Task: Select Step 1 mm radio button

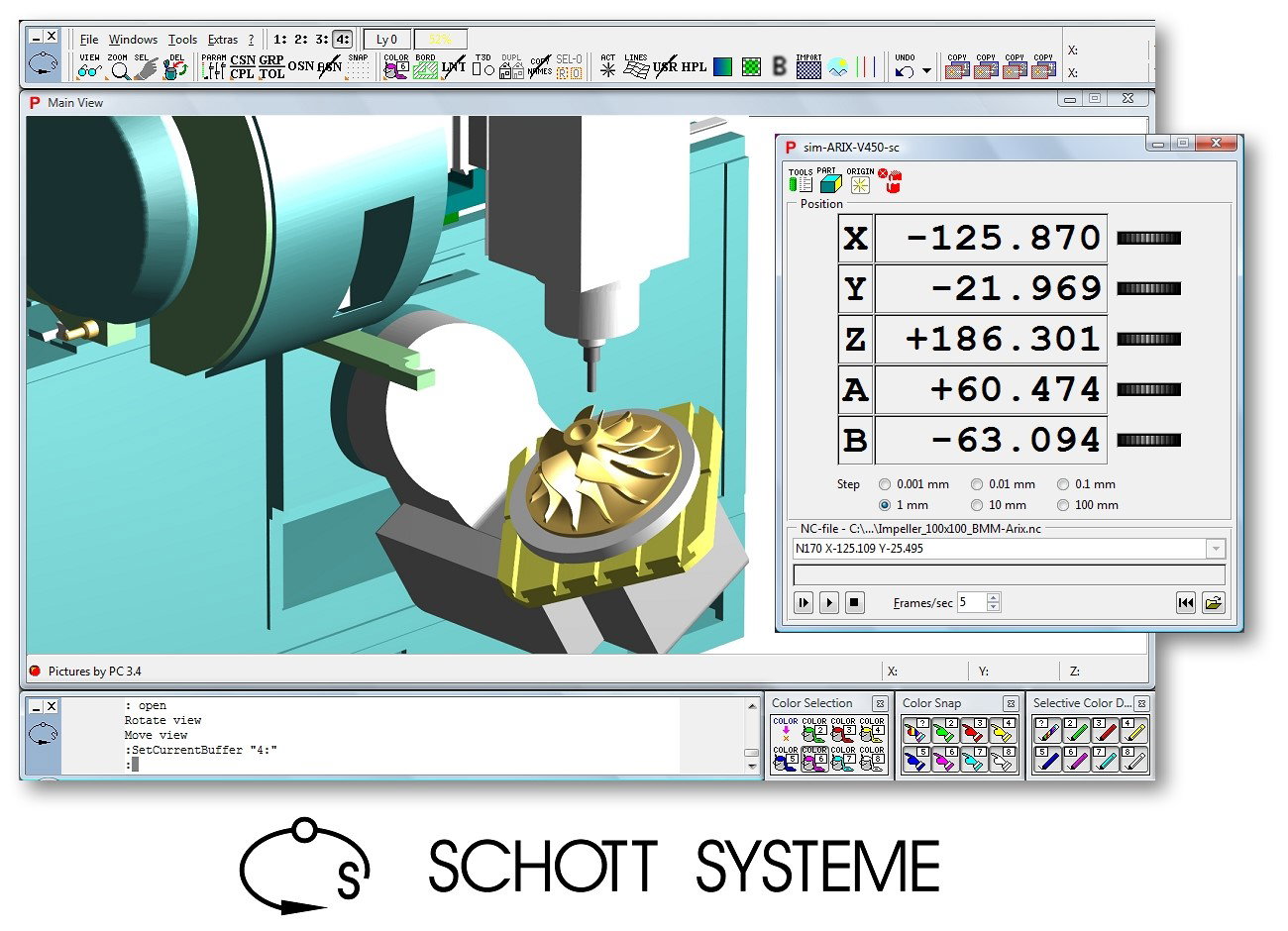Action: (885, 505)
